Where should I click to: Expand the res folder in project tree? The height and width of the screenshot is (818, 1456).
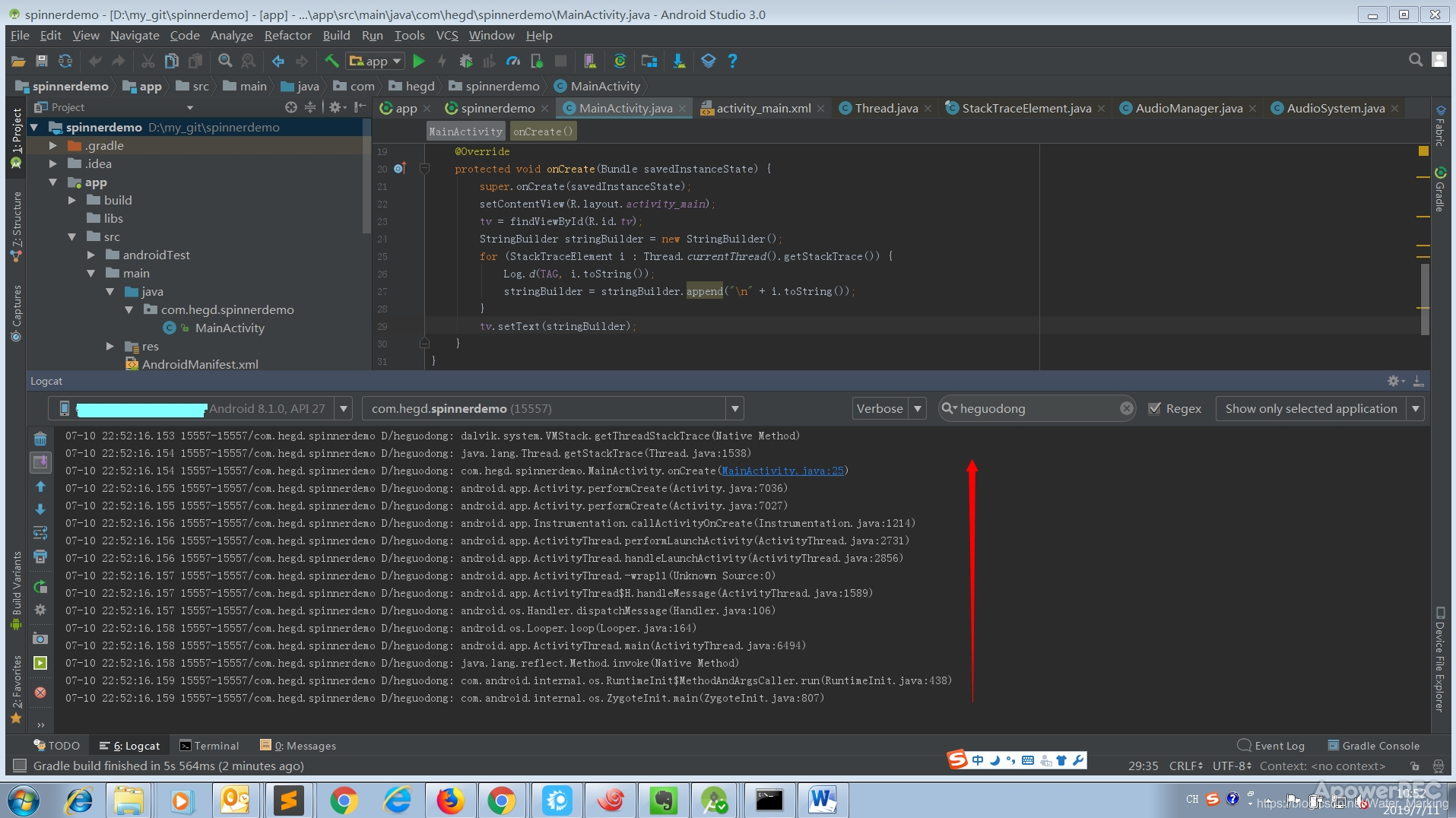(110, 346)
